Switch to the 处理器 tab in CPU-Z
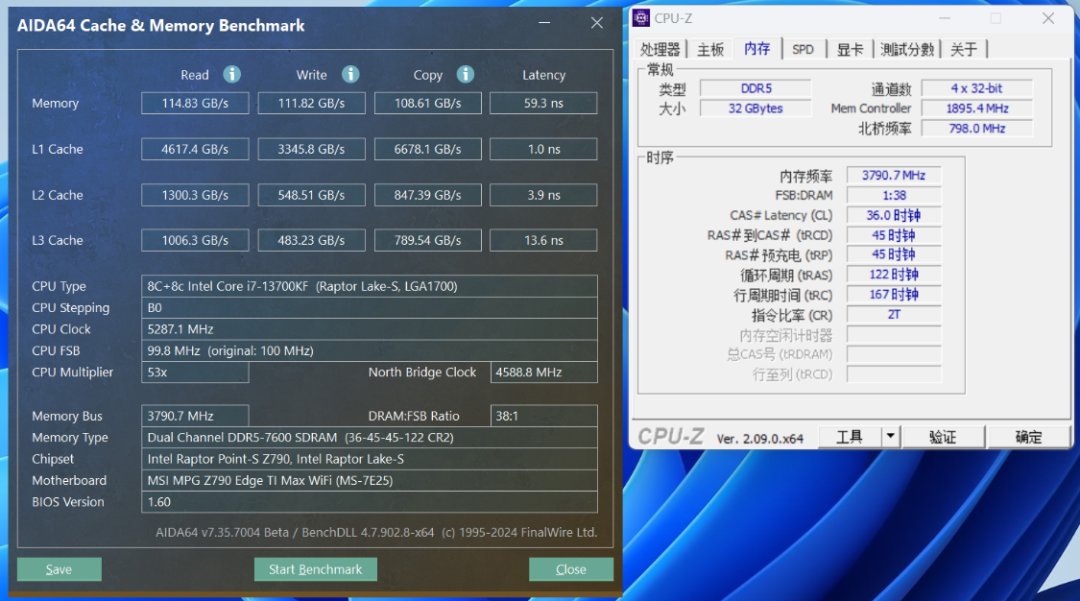Screen dimensions: 1080x601 coord(660,50)
